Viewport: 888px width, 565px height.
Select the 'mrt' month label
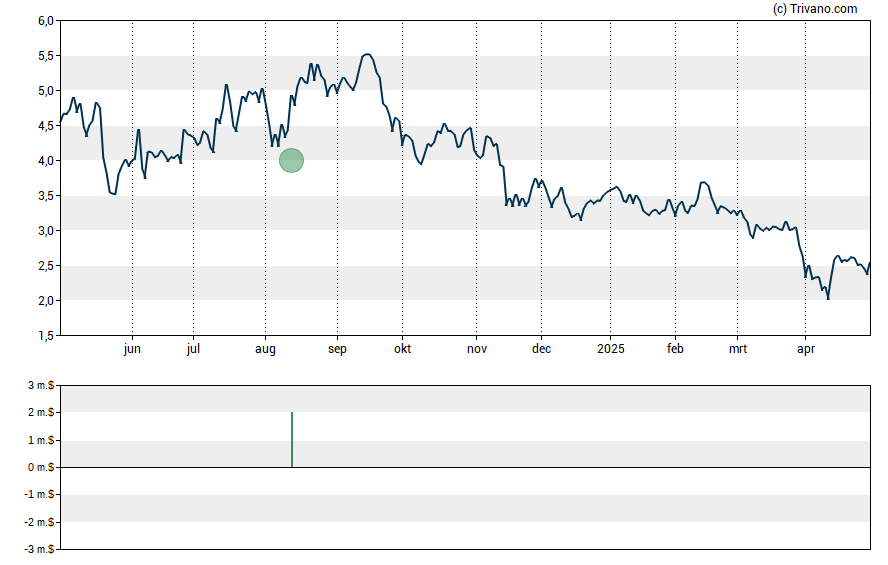[x=737, y=349]
